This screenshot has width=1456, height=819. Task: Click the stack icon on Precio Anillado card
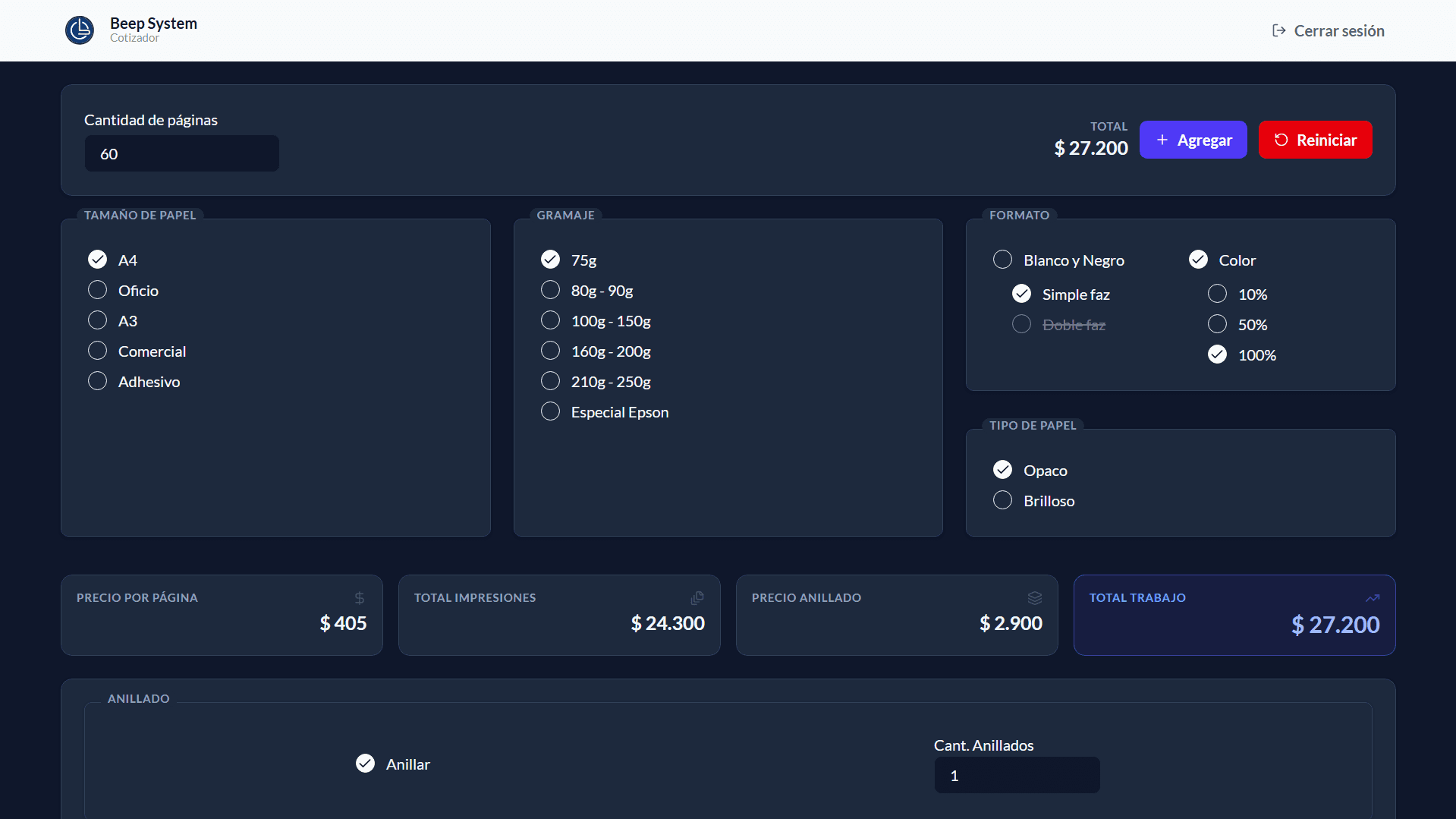[1036, 597]
